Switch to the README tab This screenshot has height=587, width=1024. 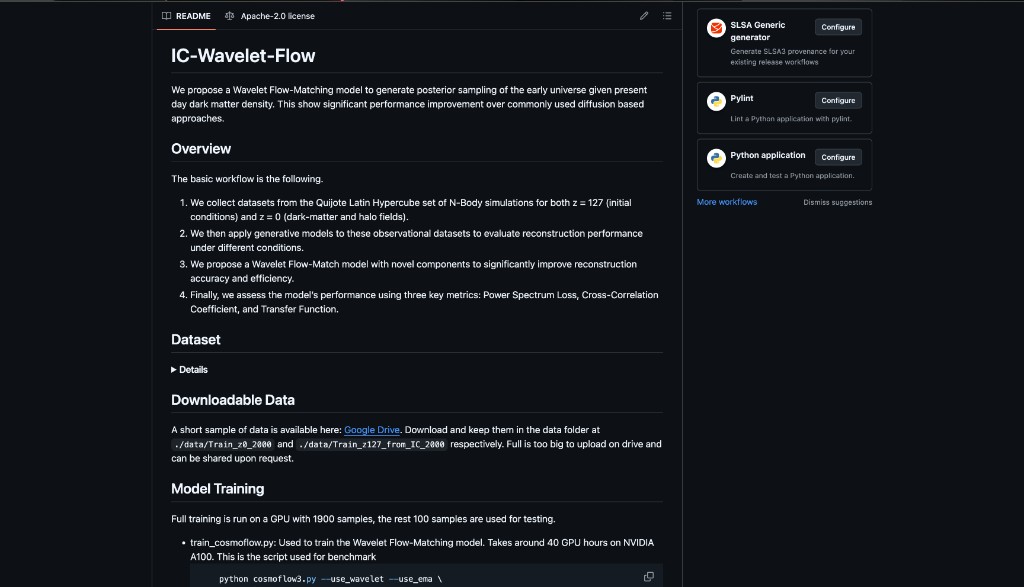pyautogui.click(x=187, y=16)
